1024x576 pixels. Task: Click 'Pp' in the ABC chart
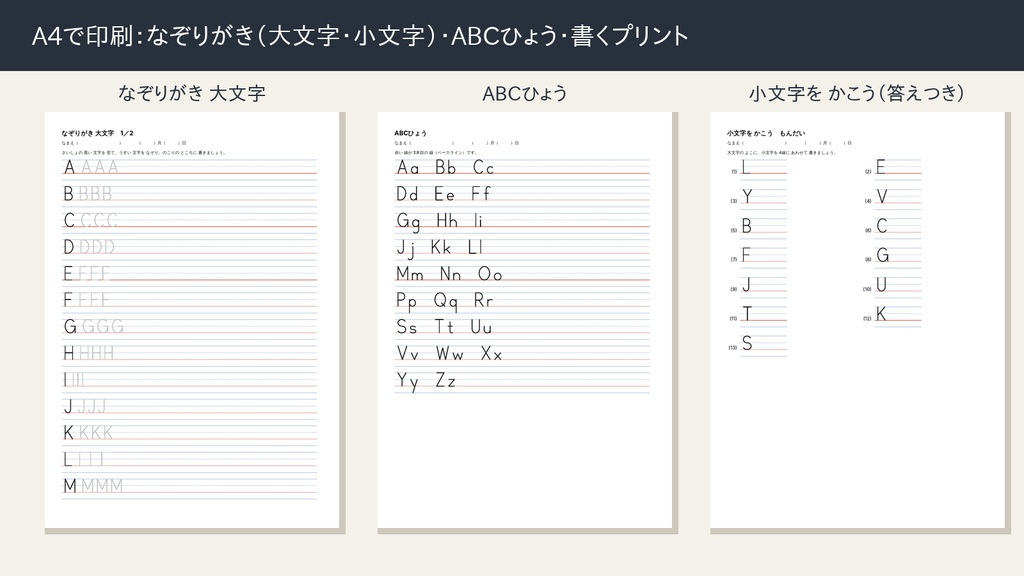click(406, 302)
